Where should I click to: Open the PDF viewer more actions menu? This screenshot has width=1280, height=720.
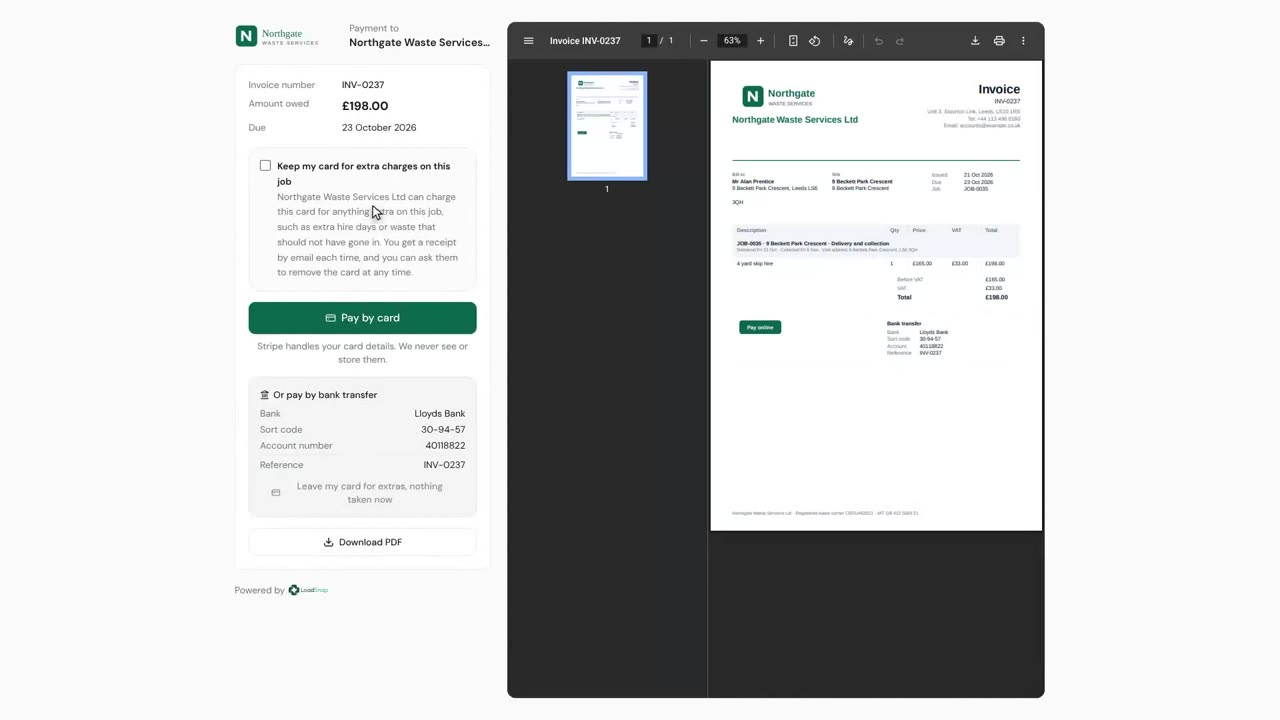click(1023, 41)
